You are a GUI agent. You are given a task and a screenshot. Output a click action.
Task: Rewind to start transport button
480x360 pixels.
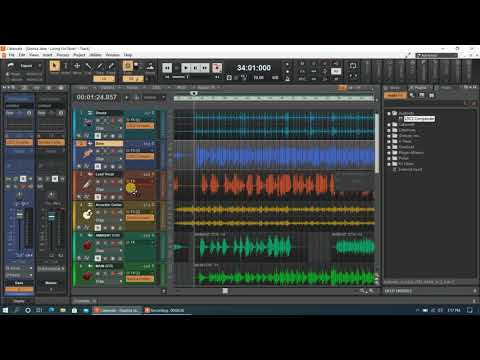167,68
